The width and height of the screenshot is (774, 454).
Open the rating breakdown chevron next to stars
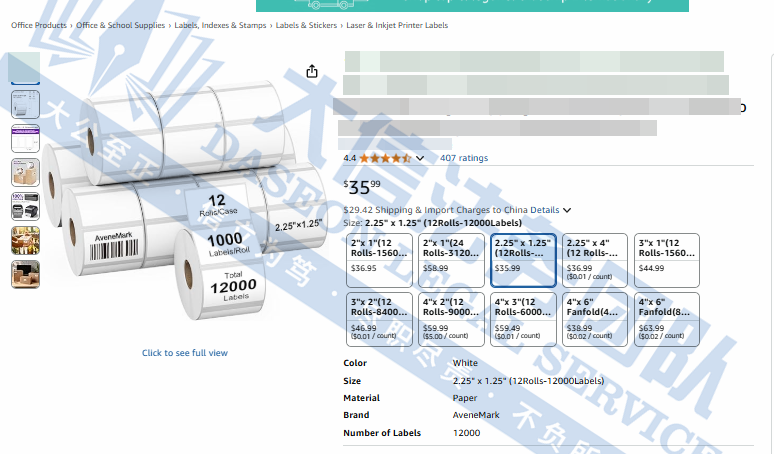click(420, 158)
